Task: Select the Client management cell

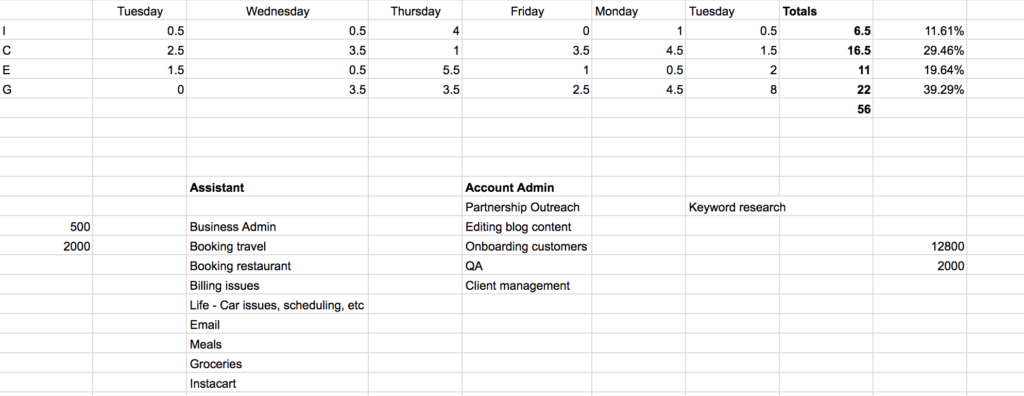Action: click(x=526, y=286)
